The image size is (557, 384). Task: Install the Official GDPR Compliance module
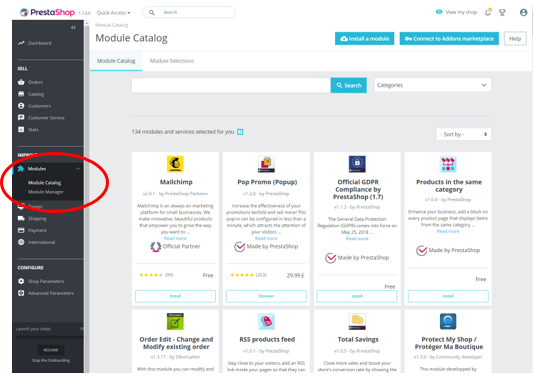357,296
